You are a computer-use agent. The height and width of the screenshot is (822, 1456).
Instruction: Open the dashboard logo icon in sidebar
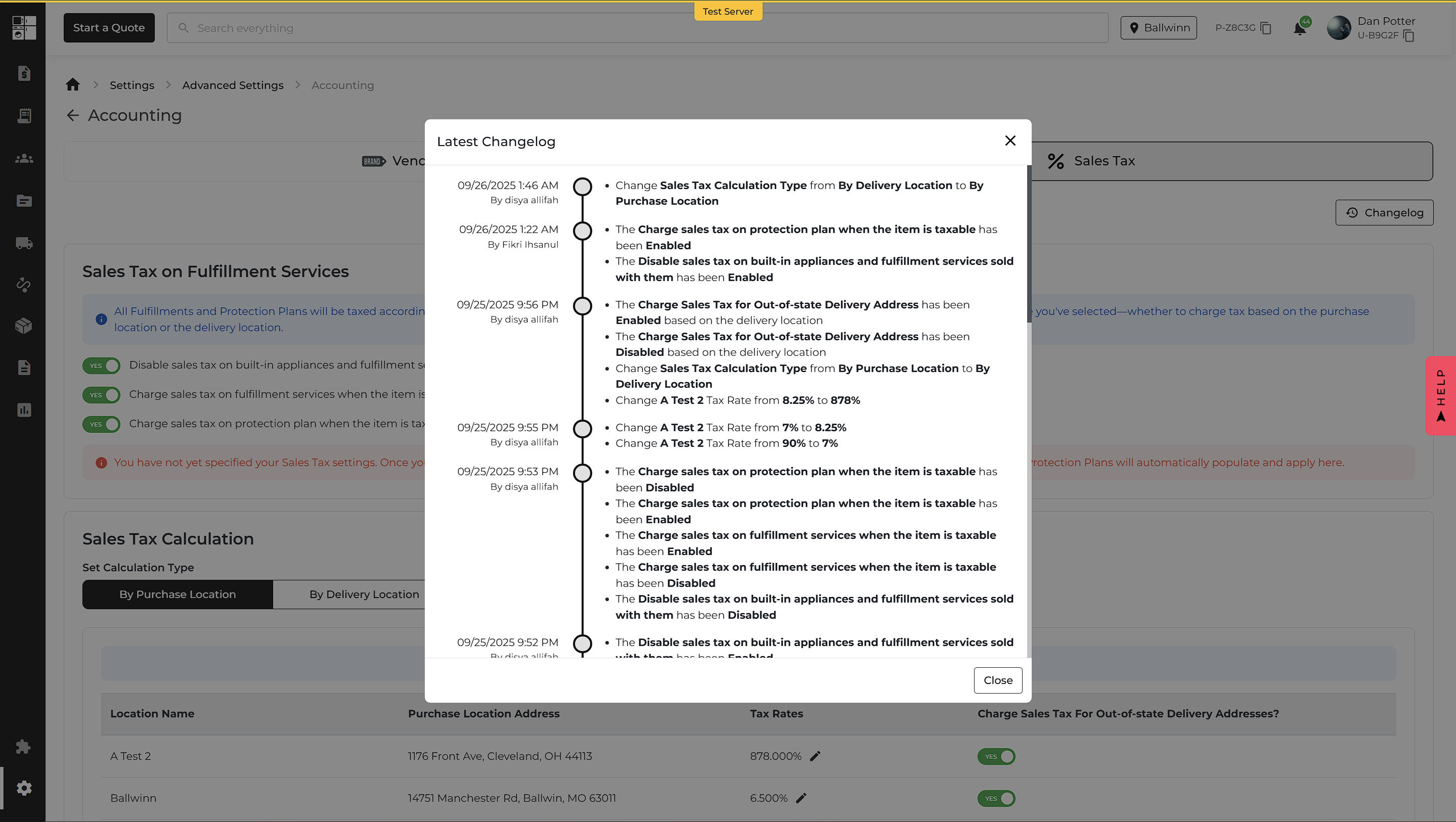24,28
